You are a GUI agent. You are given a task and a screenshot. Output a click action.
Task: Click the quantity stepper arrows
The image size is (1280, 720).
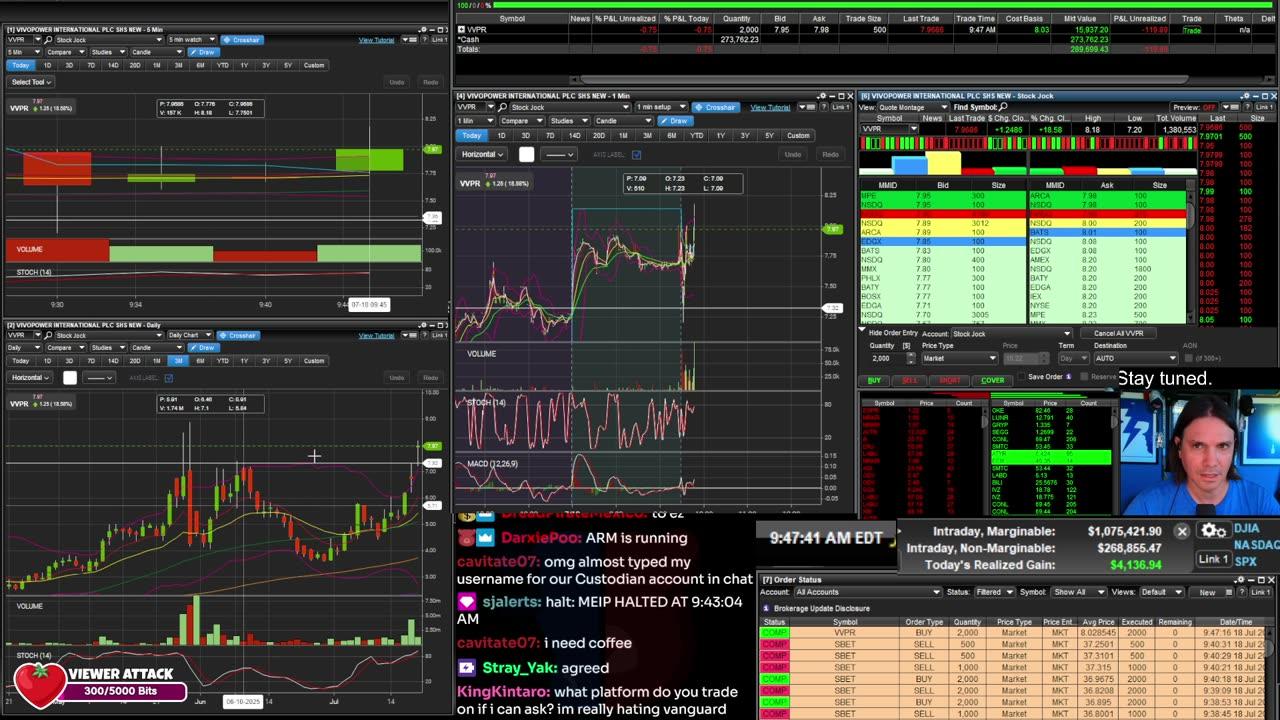click(x=909, y=358)
